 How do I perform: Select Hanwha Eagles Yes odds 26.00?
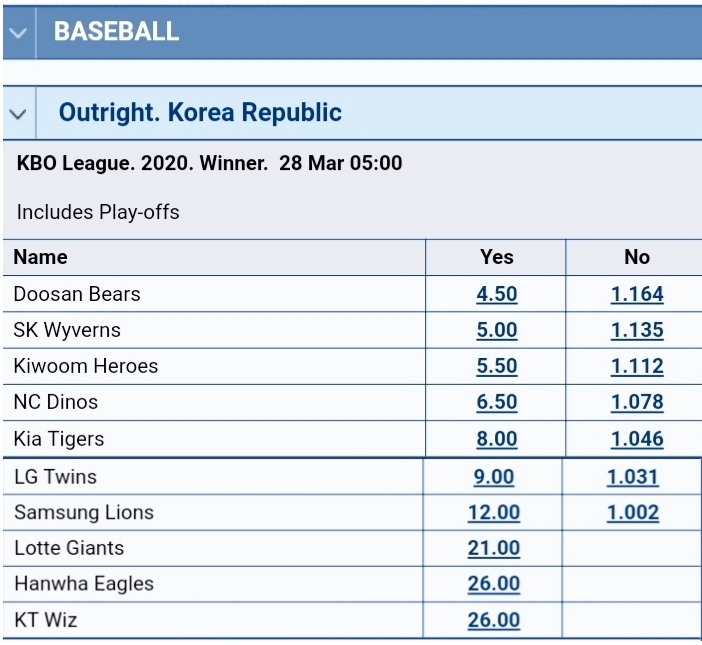(493, 584)
